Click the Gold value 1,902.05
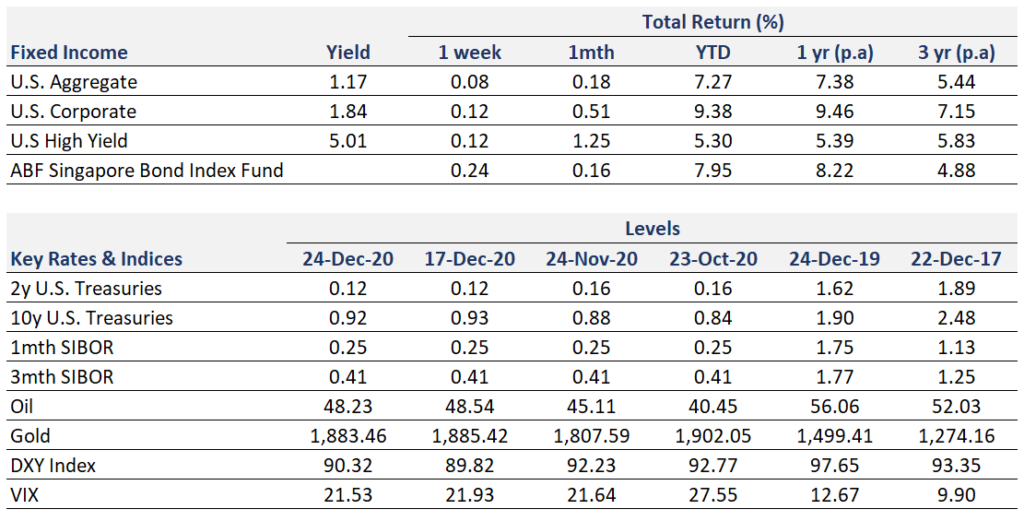The height and width of the screenshot is (521, 1024). 712,436
